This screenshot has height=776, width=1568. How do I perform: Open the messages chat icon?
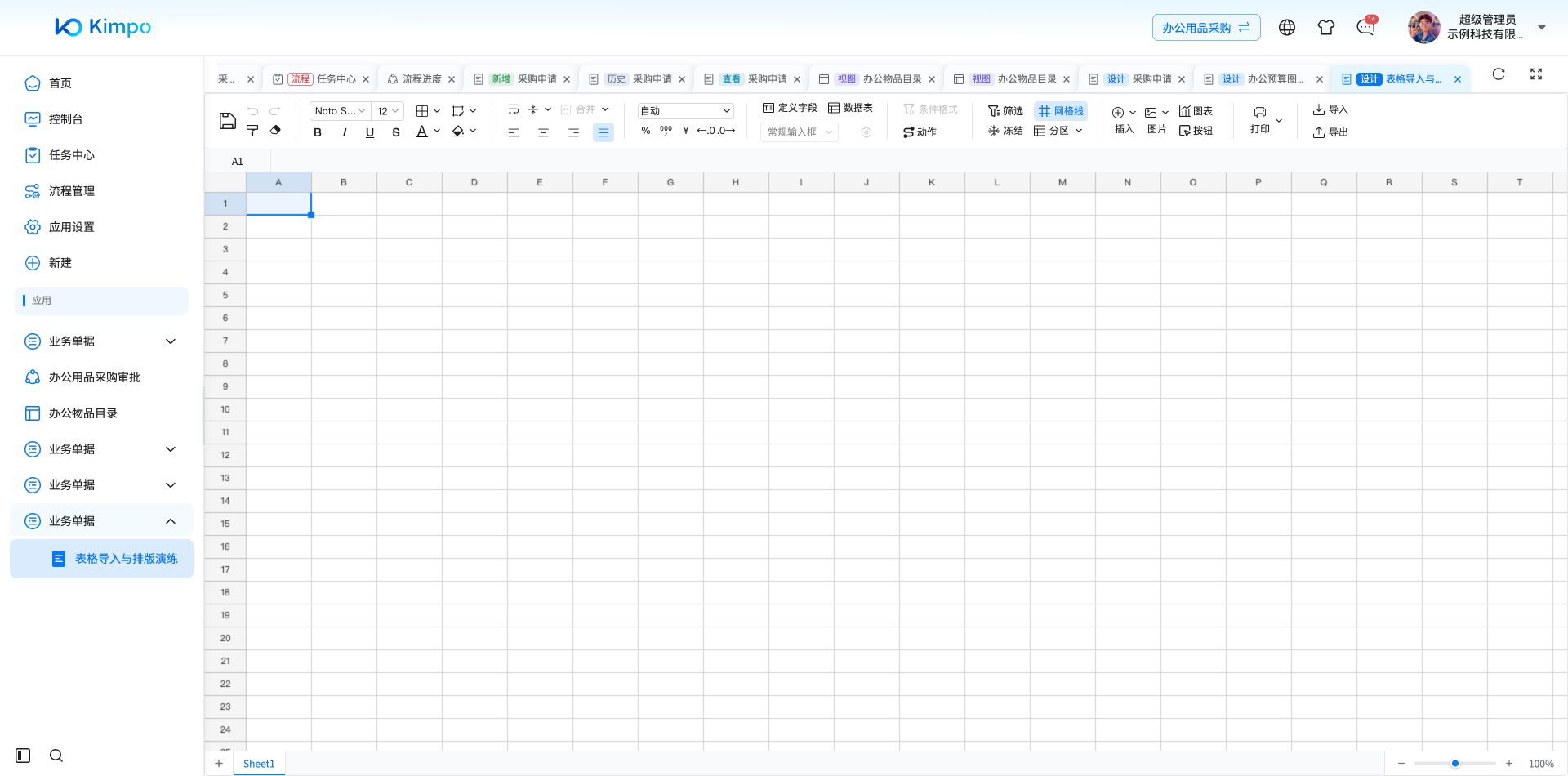coord(1365,27)
